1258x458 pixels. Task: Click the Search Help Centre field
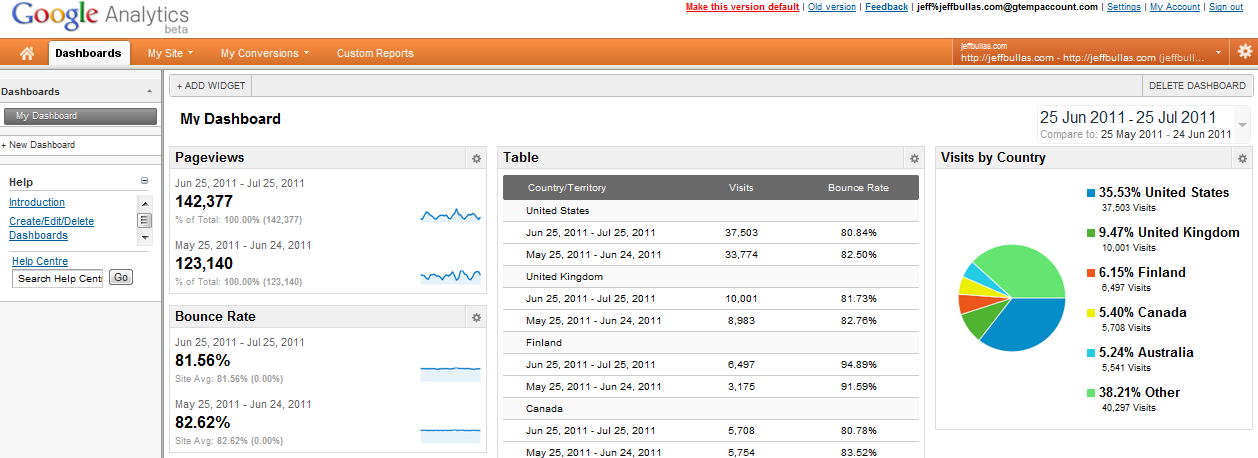[x=58, y=278]
